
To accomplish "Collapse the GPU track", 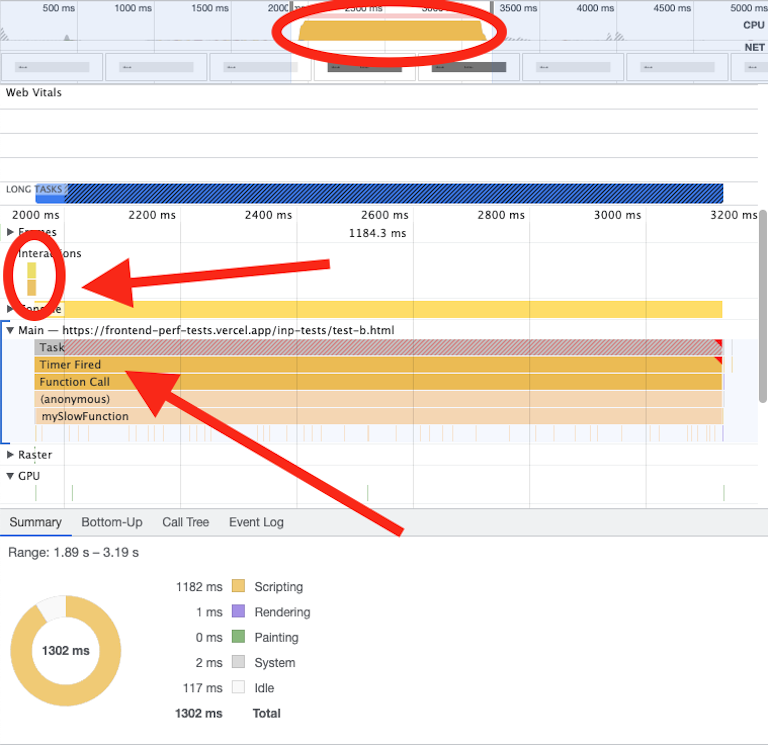I will [11, 476].
